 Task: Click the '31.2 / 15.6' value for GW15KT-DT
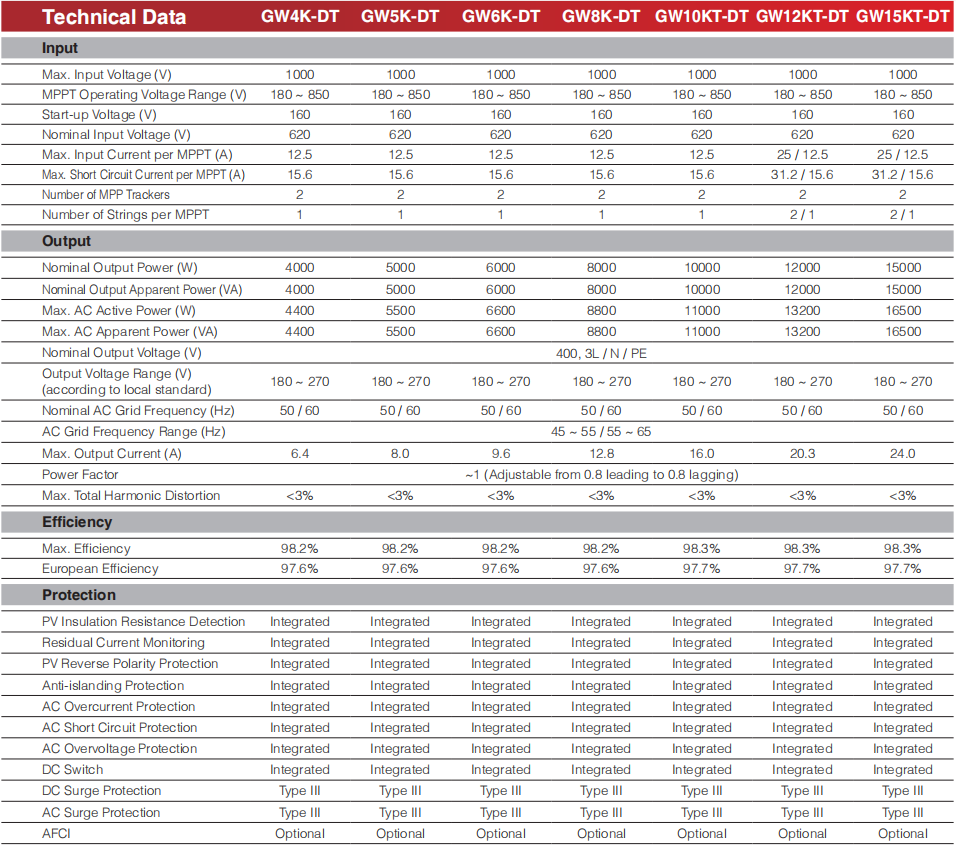click(x=902, y=175)
